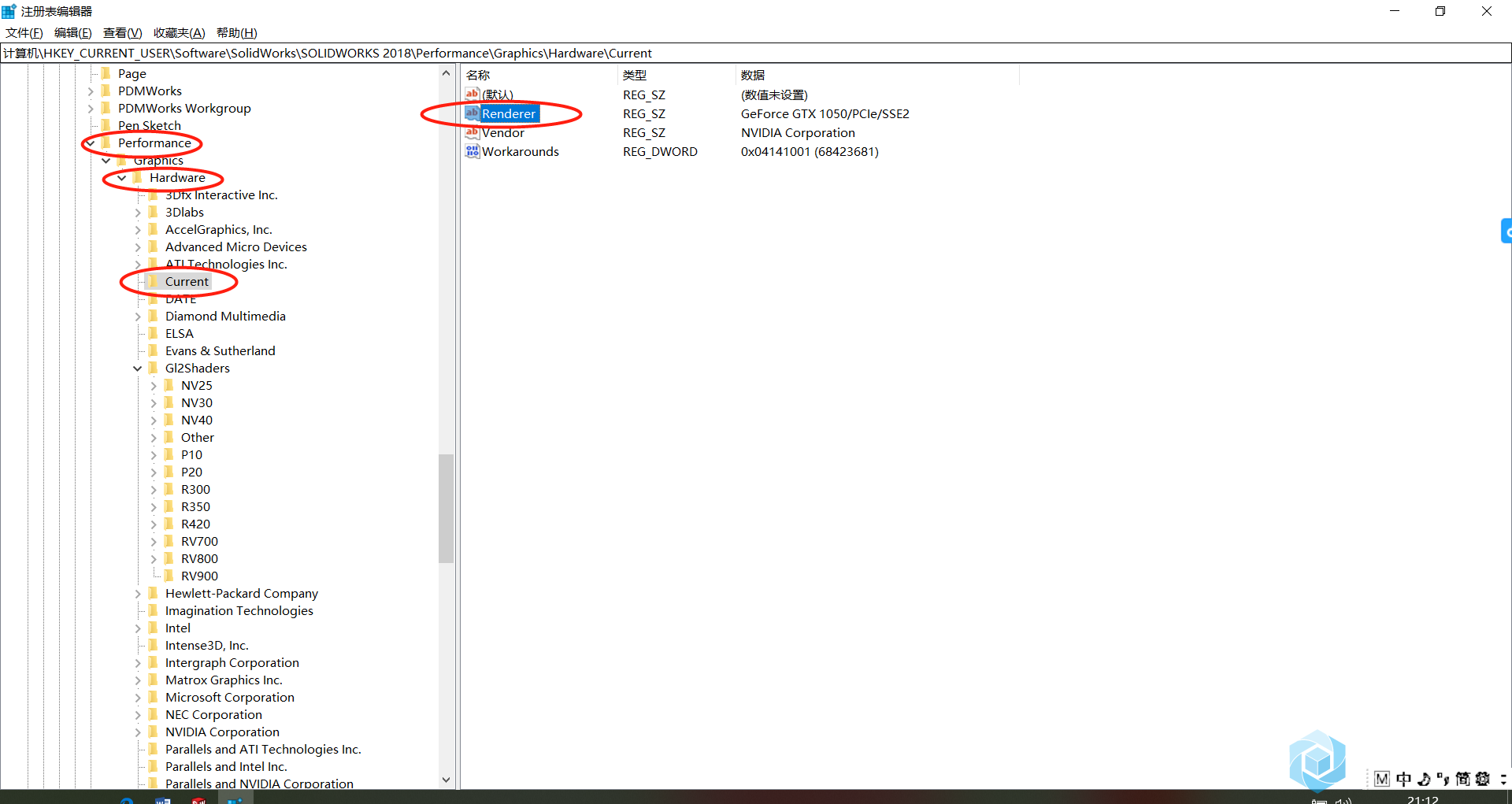1512x804 pixels.
Task: Click the registry path address bar
Action: click(x=756, y=53)
